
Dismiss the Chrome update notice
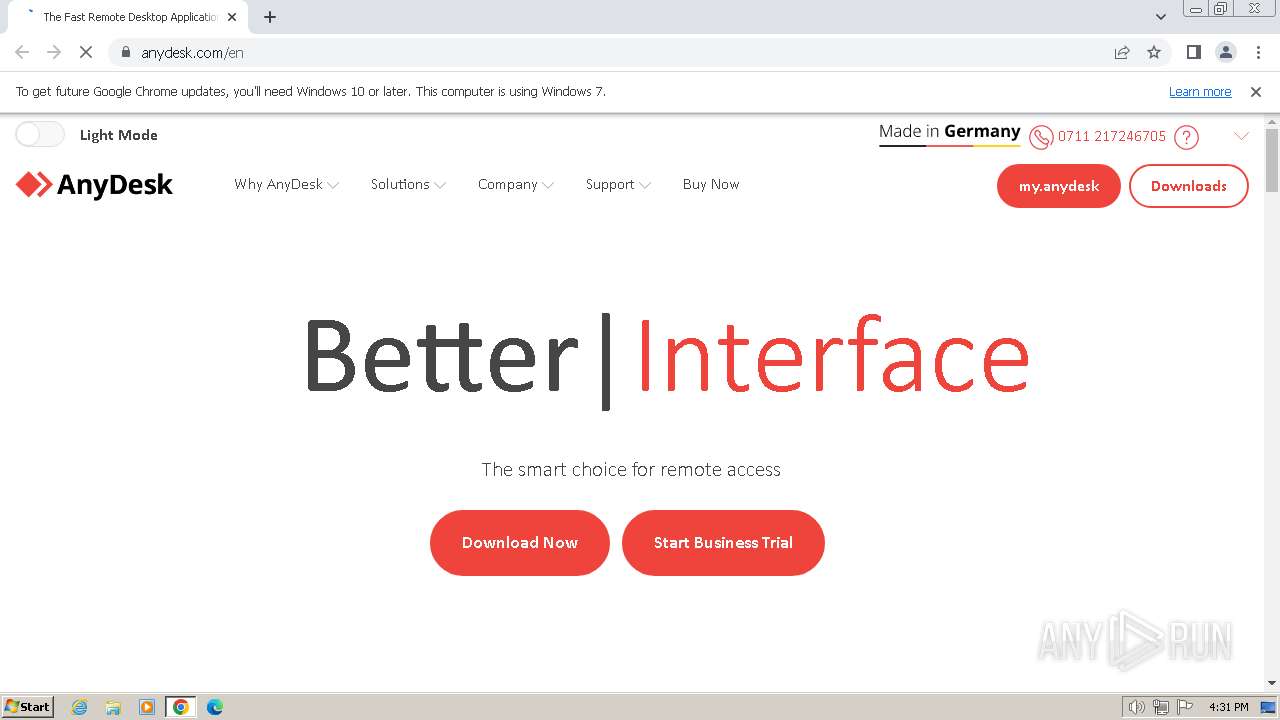pyautogui.click(x=1256, y=92)
